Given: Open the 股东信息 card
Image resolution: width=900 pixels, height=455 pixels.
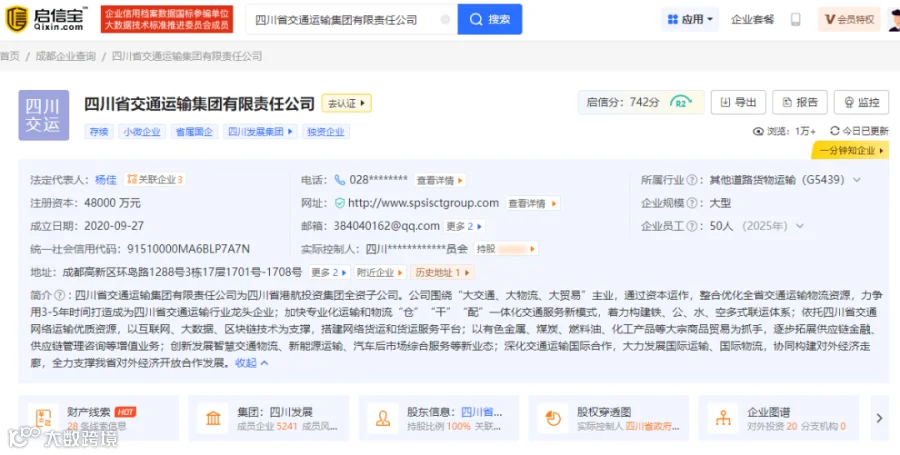Looking at the screenshot, I should click(439, 419).
